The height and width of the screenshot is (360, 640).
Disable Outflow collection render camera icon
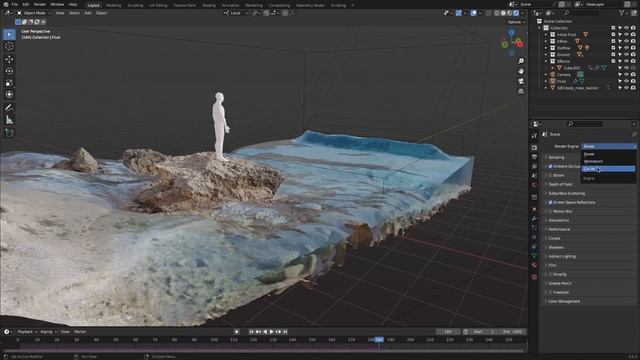click(x=633, y=48)
